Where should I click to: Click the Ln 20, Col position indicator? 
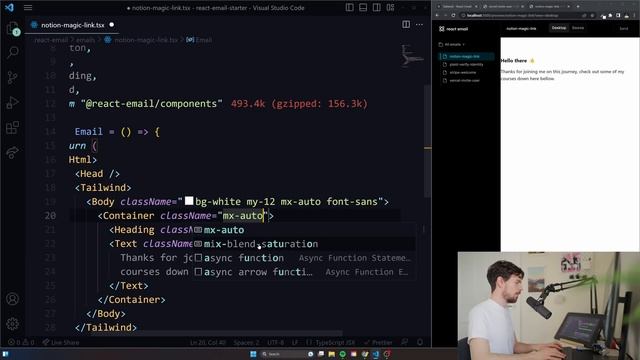tap(208, 342)
